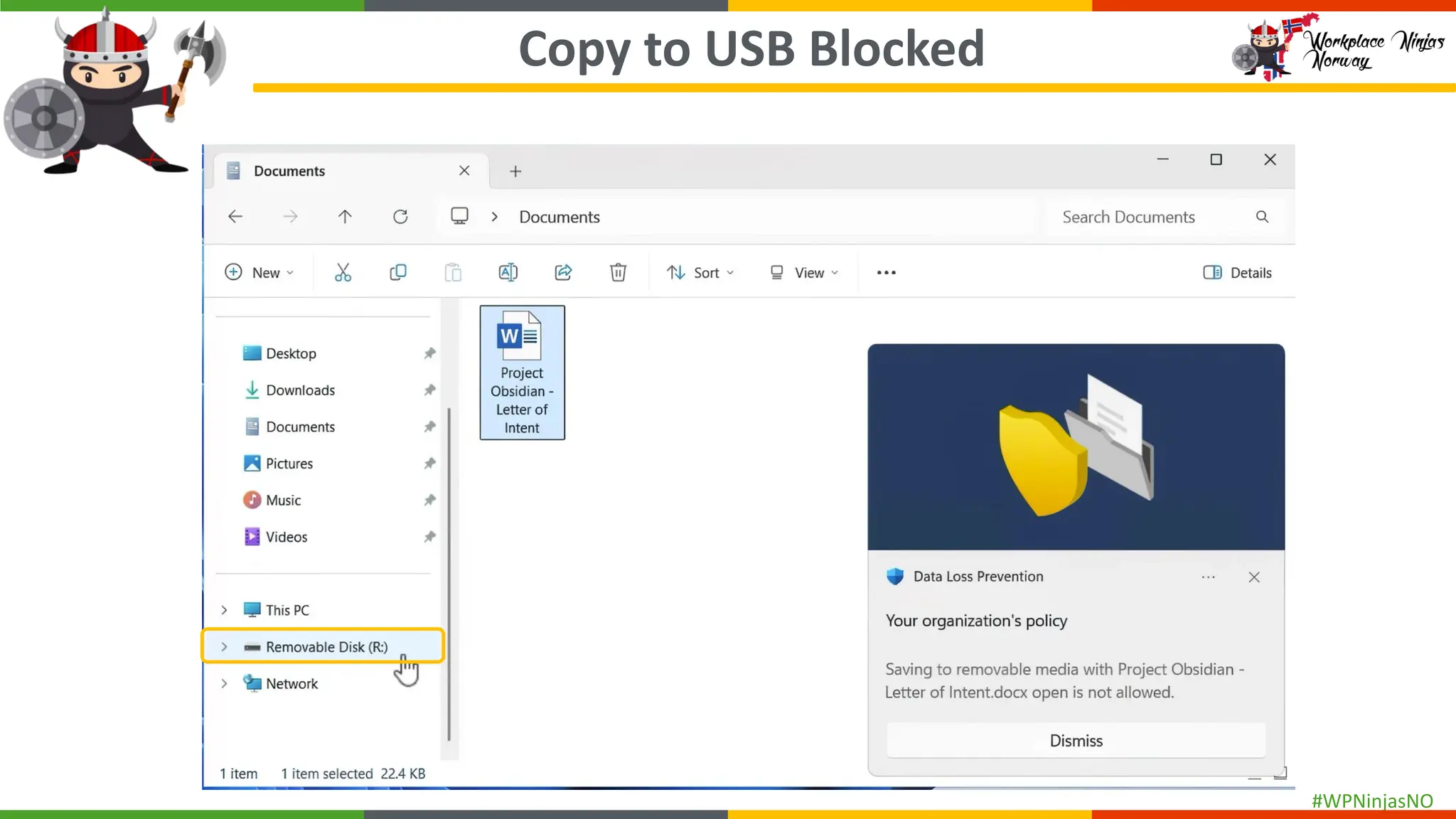The image size is (1456, 819).
Task: Click the Refresh icon in navigation bar
Action: coord(400,217)
